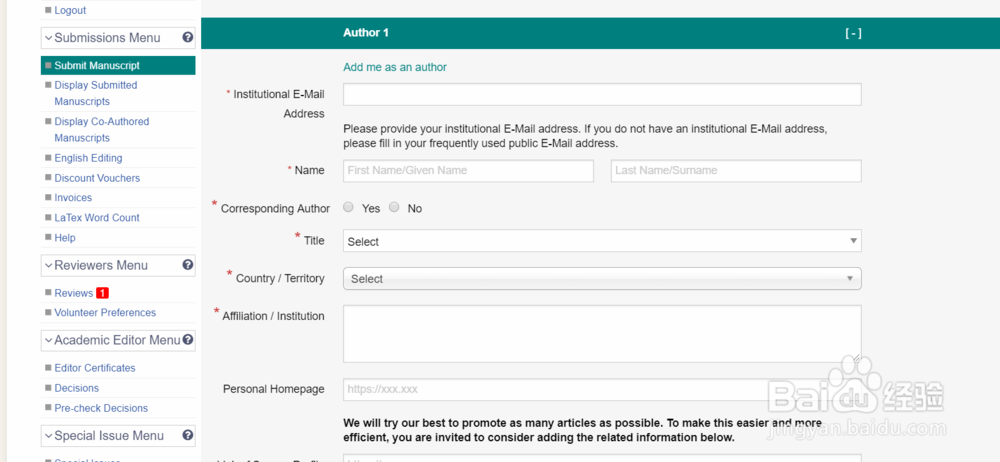Focus the Institutional E-Mail Address field

(602, 94)
